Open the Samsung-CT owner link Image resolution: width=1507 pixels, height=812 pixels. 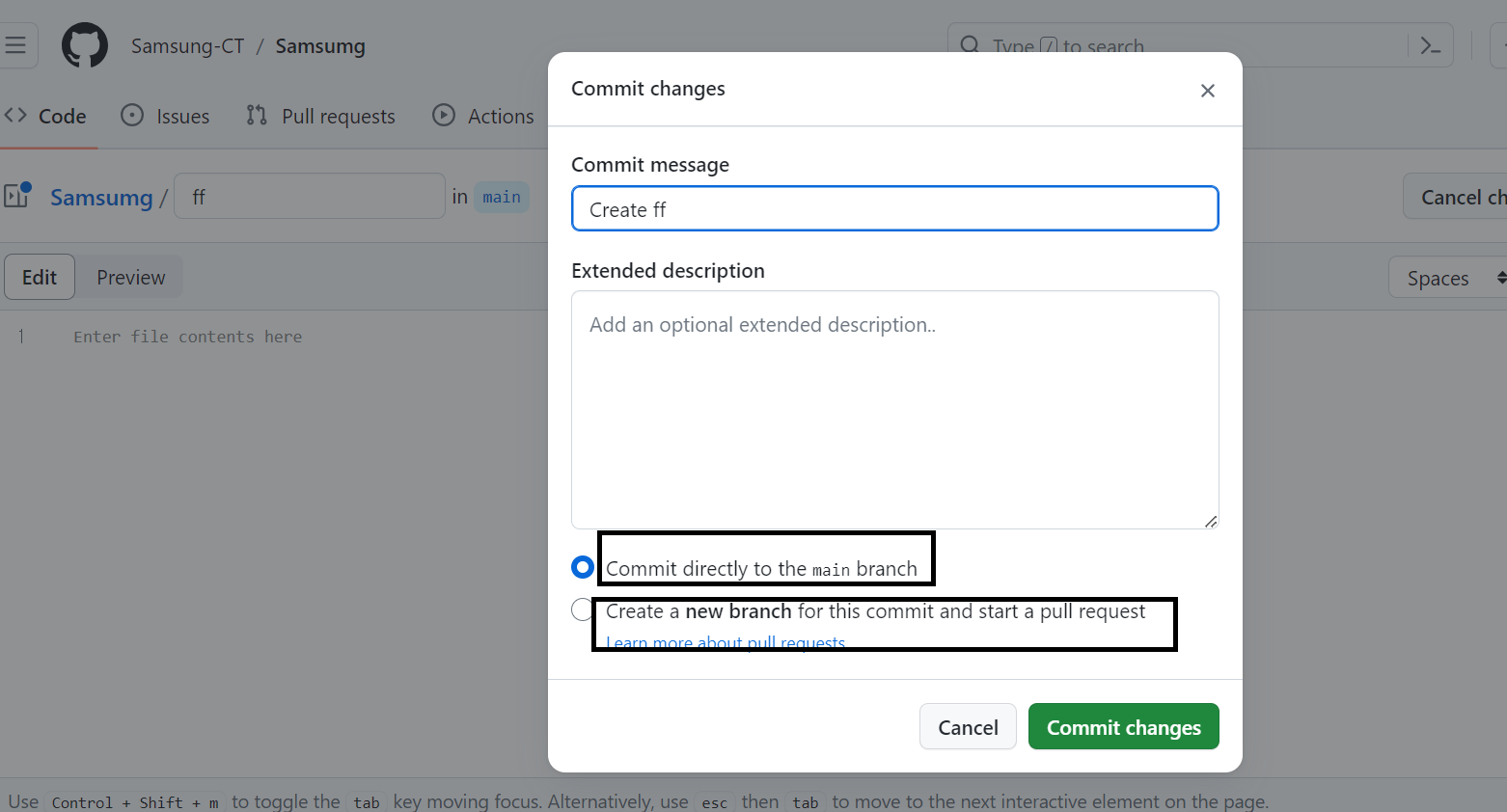point(188,46)
